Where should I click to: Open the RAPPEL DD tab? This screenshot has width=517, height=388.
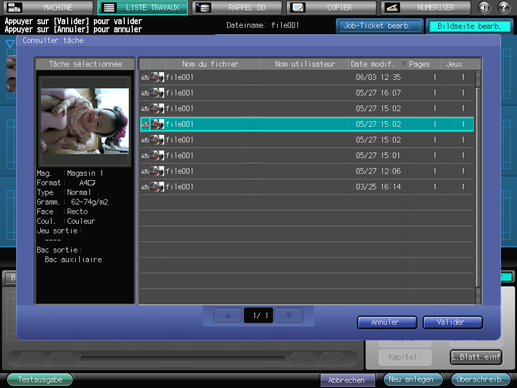click(237, 7)
